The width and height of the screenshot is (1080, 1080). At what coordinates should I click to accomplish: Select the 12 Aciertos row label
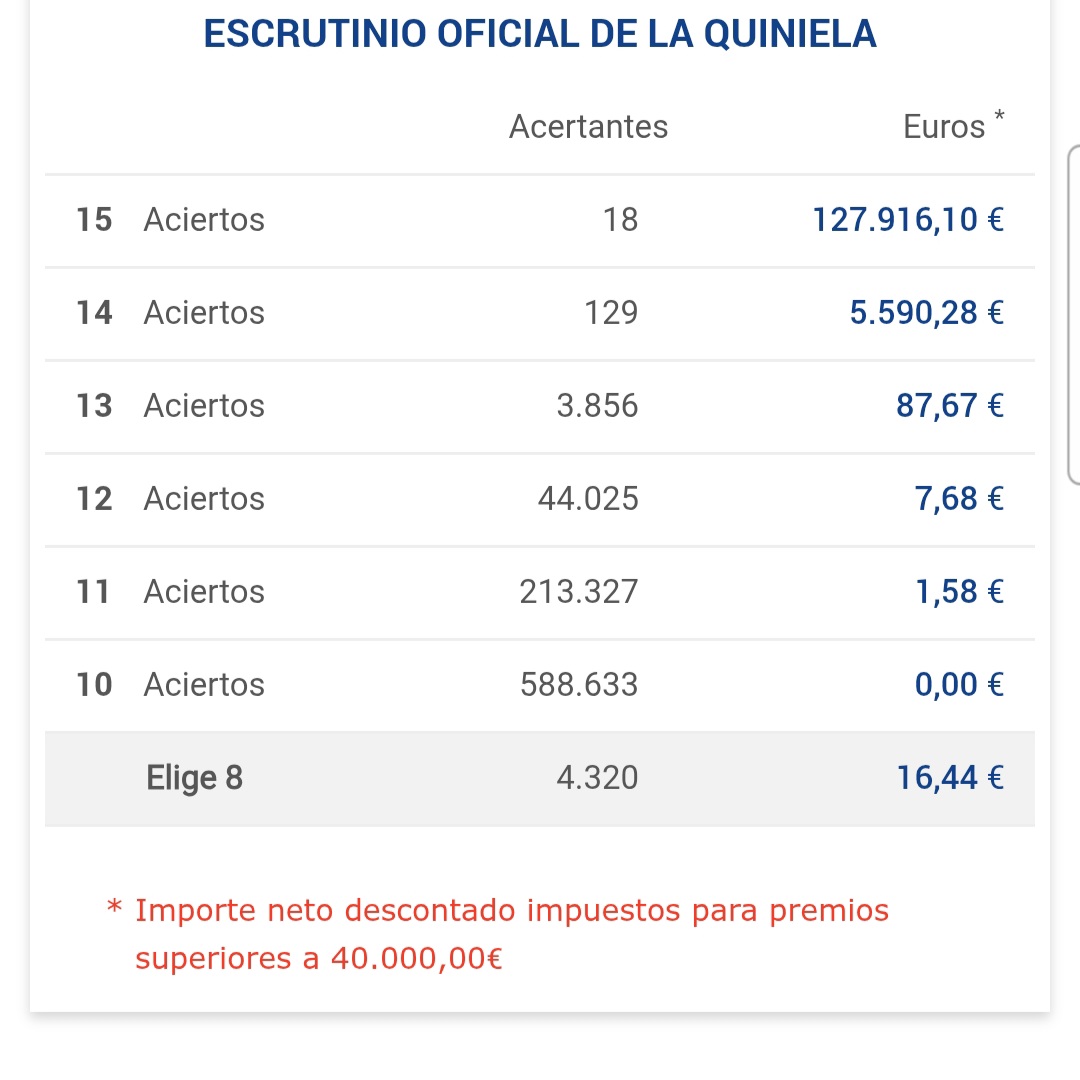171,499
